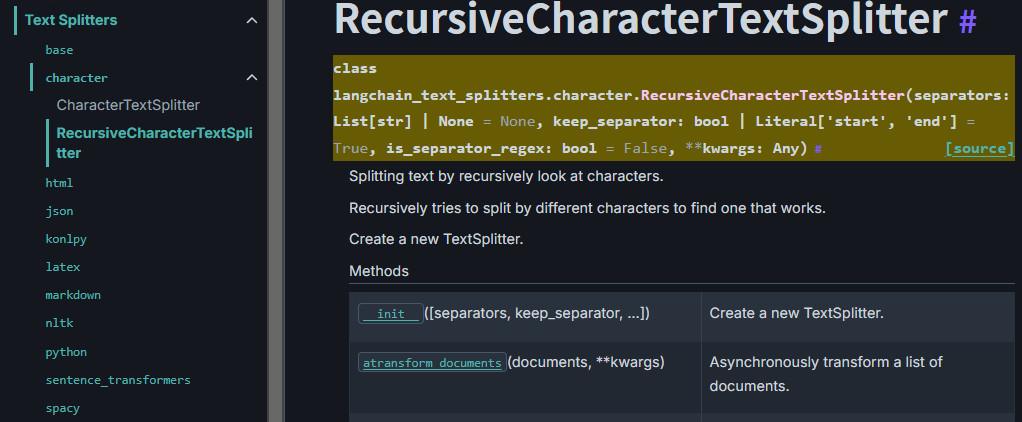
Task: Open the python module page
Action: click(x=66, y=352)
